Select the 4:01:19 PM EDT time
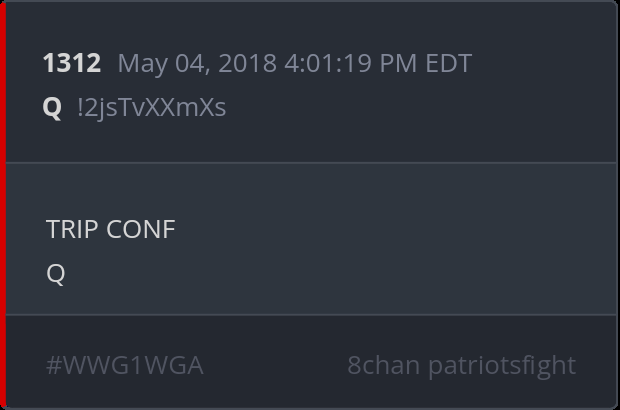 tap(378, 63)
